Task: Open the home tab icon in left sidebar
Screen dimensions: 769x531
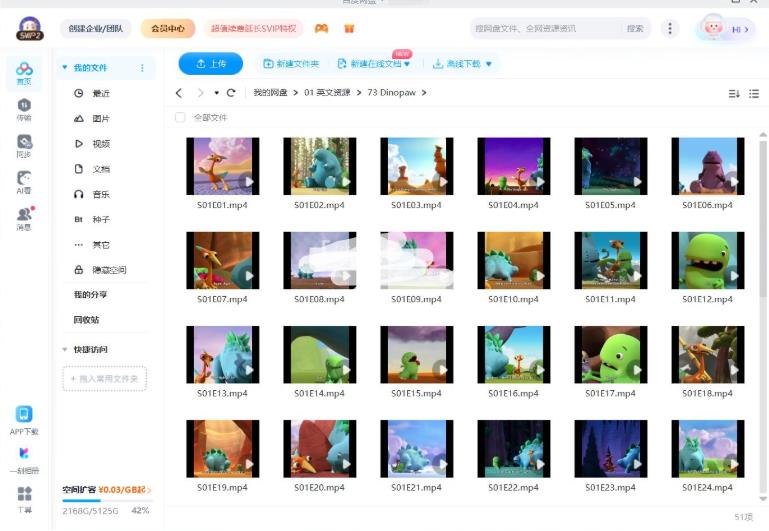Action: tap(24, 73)
